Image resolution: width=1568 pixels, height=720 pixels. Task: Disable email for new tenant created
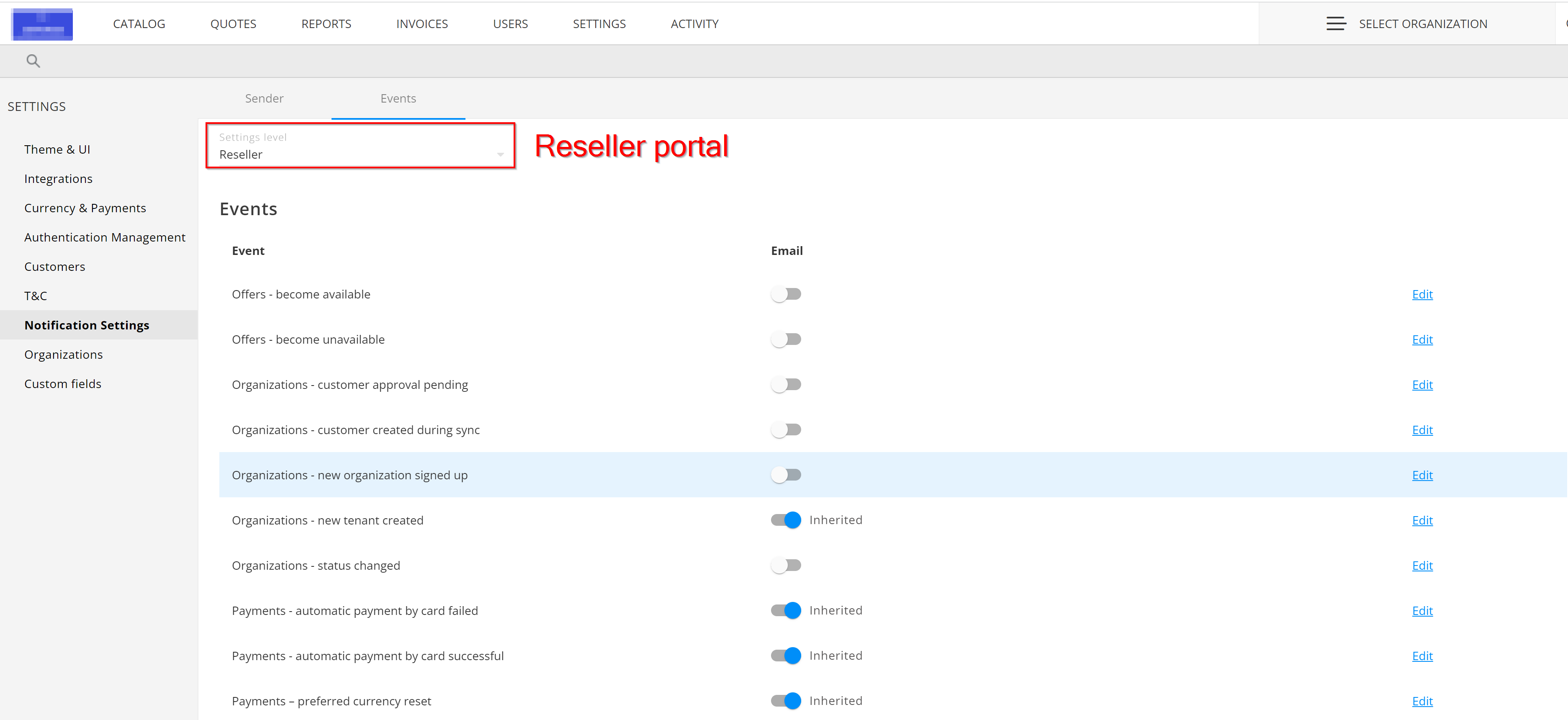point(786,520)
